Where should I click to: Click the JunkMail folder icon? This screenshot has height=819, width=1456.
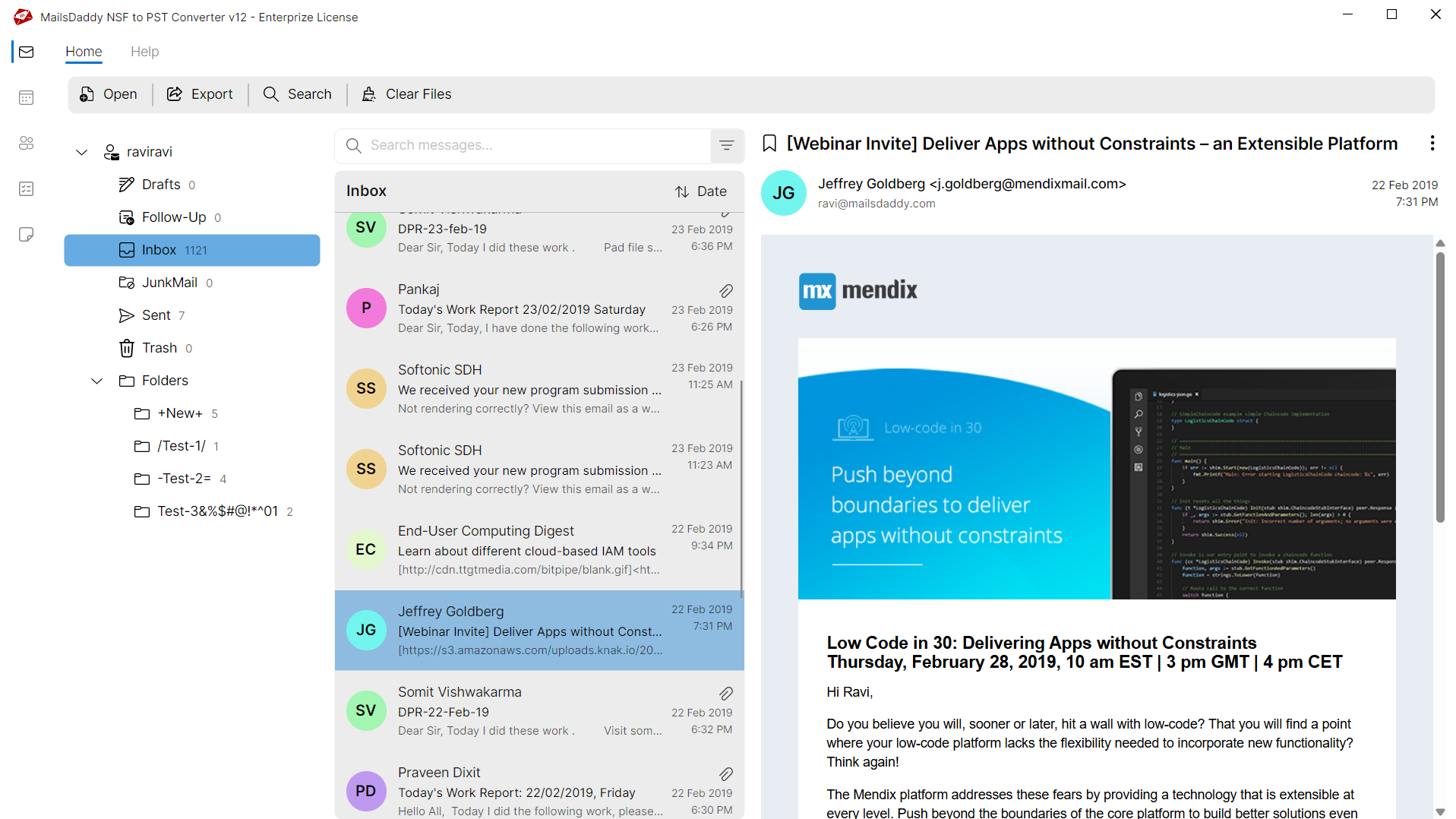point(126,283)
